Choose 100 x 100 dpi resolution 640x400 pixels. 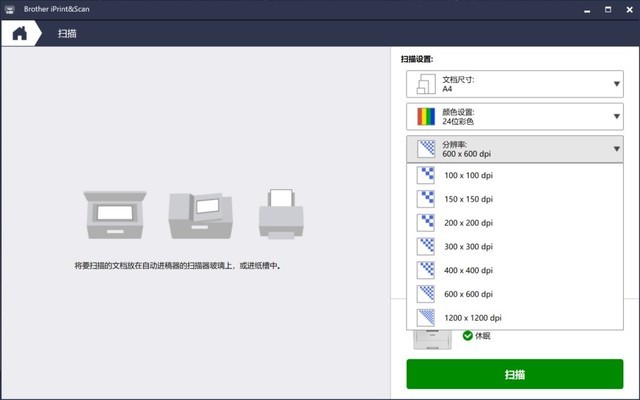pyautogui.click(x=515, y=176)
